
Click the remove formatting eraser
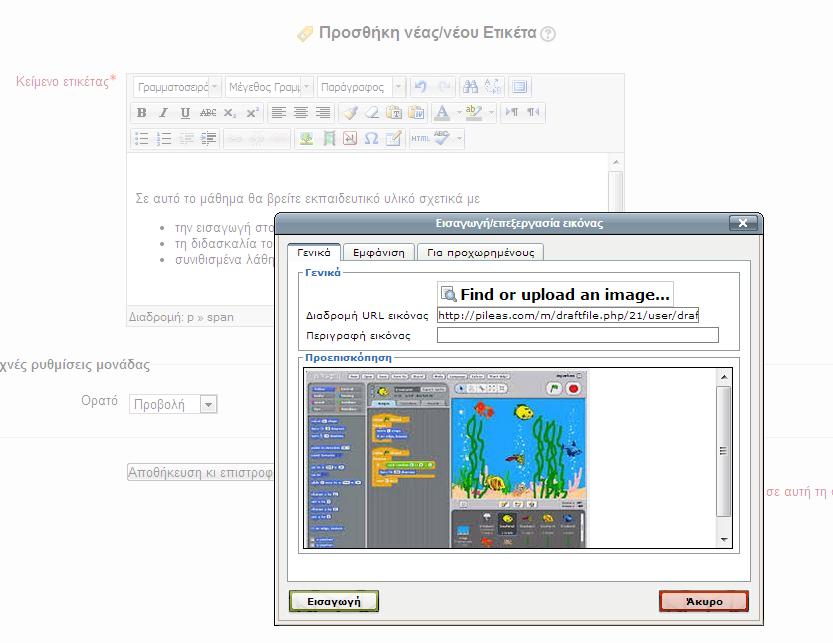point(372,113)
